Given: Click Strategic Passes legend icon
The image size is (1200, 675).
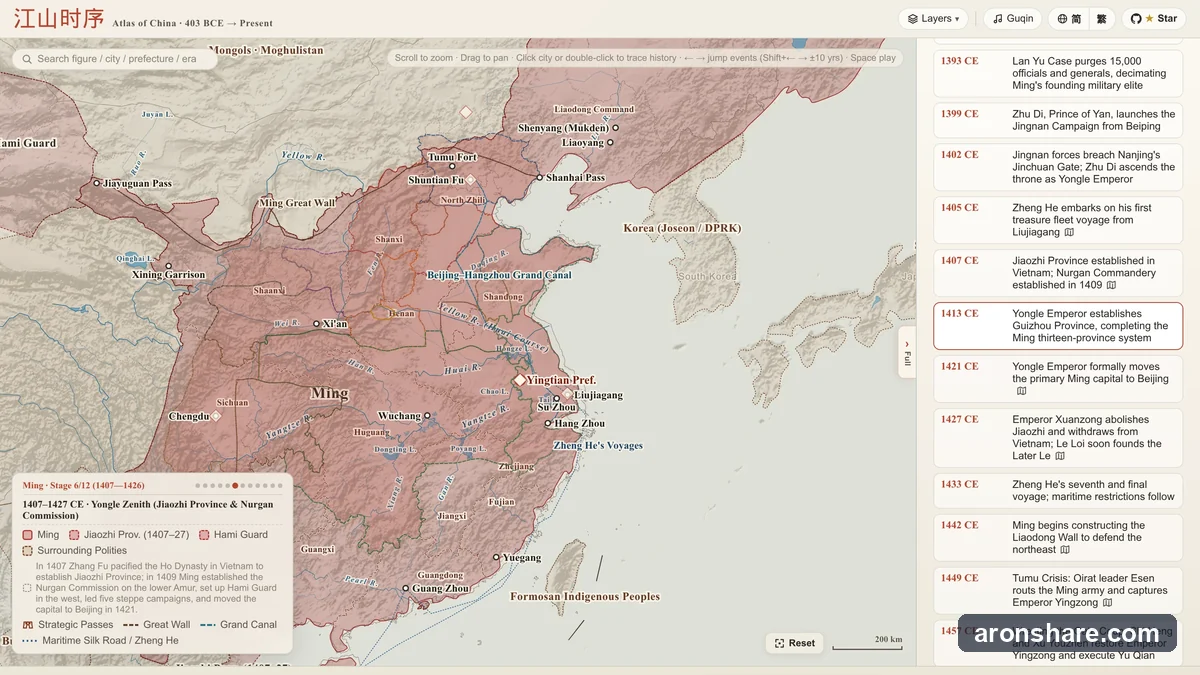Looking at the screenshot, I should point(28,625).
